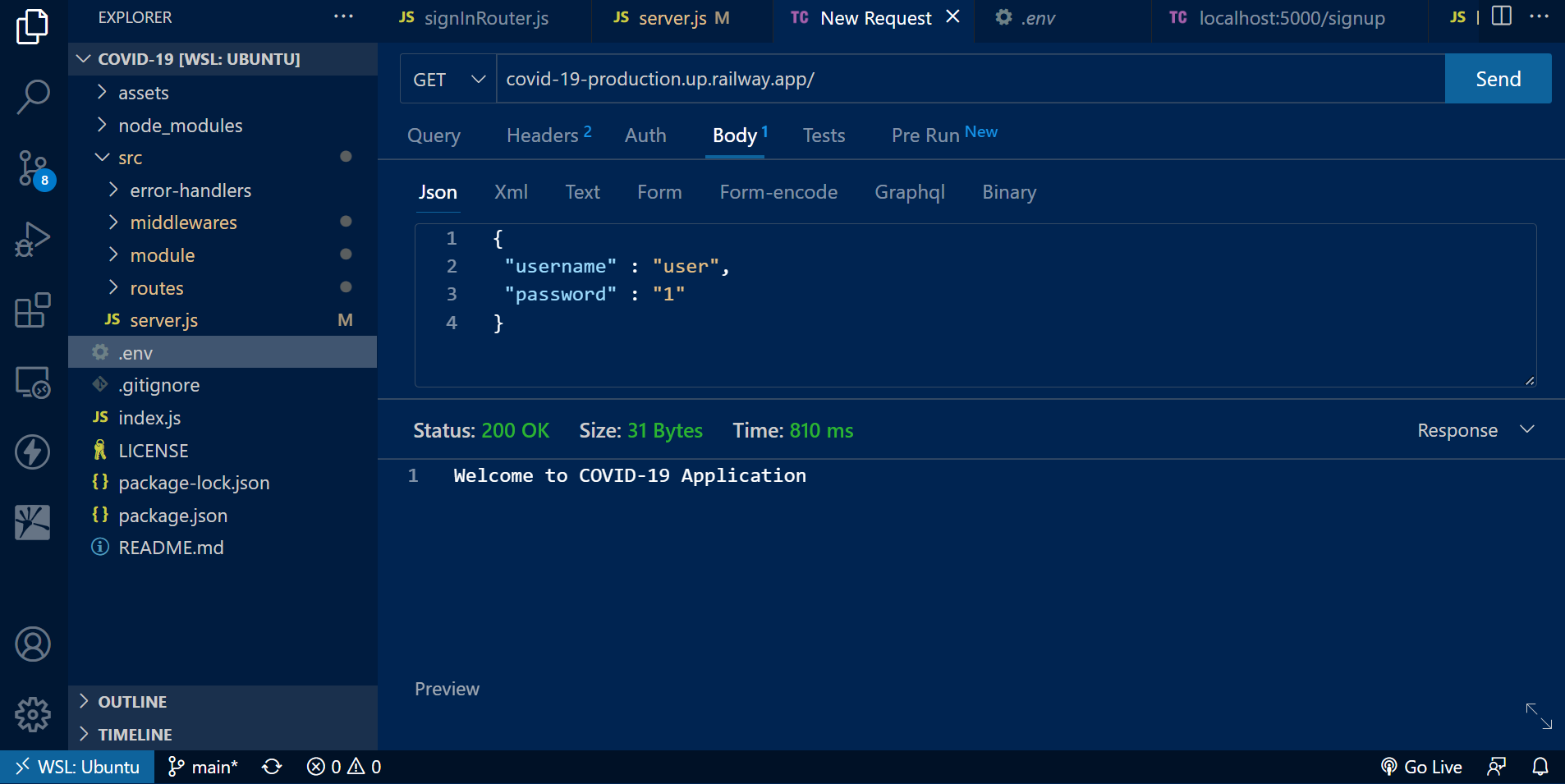
Task: Open the Response dropdown selector
Action: pos(1476,430)
